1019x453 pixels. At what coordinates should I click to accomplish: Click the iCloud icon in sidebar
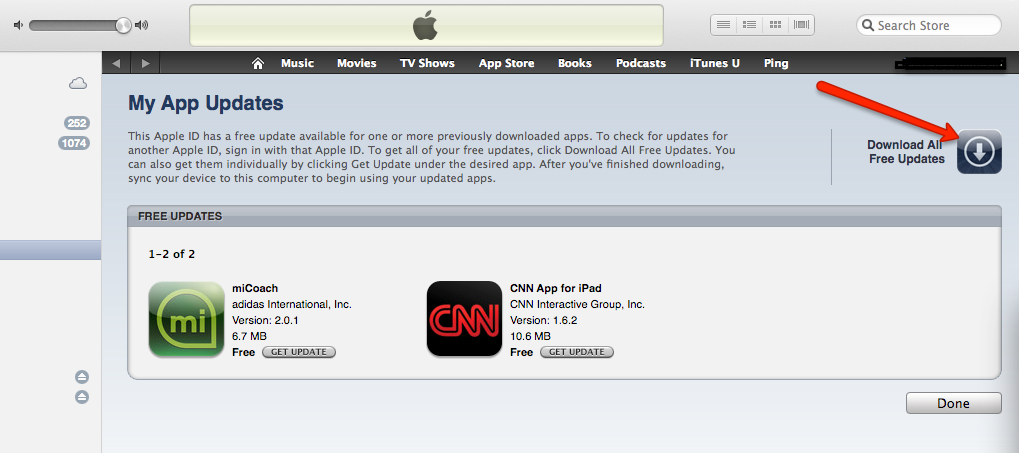(x=78, y=83)
